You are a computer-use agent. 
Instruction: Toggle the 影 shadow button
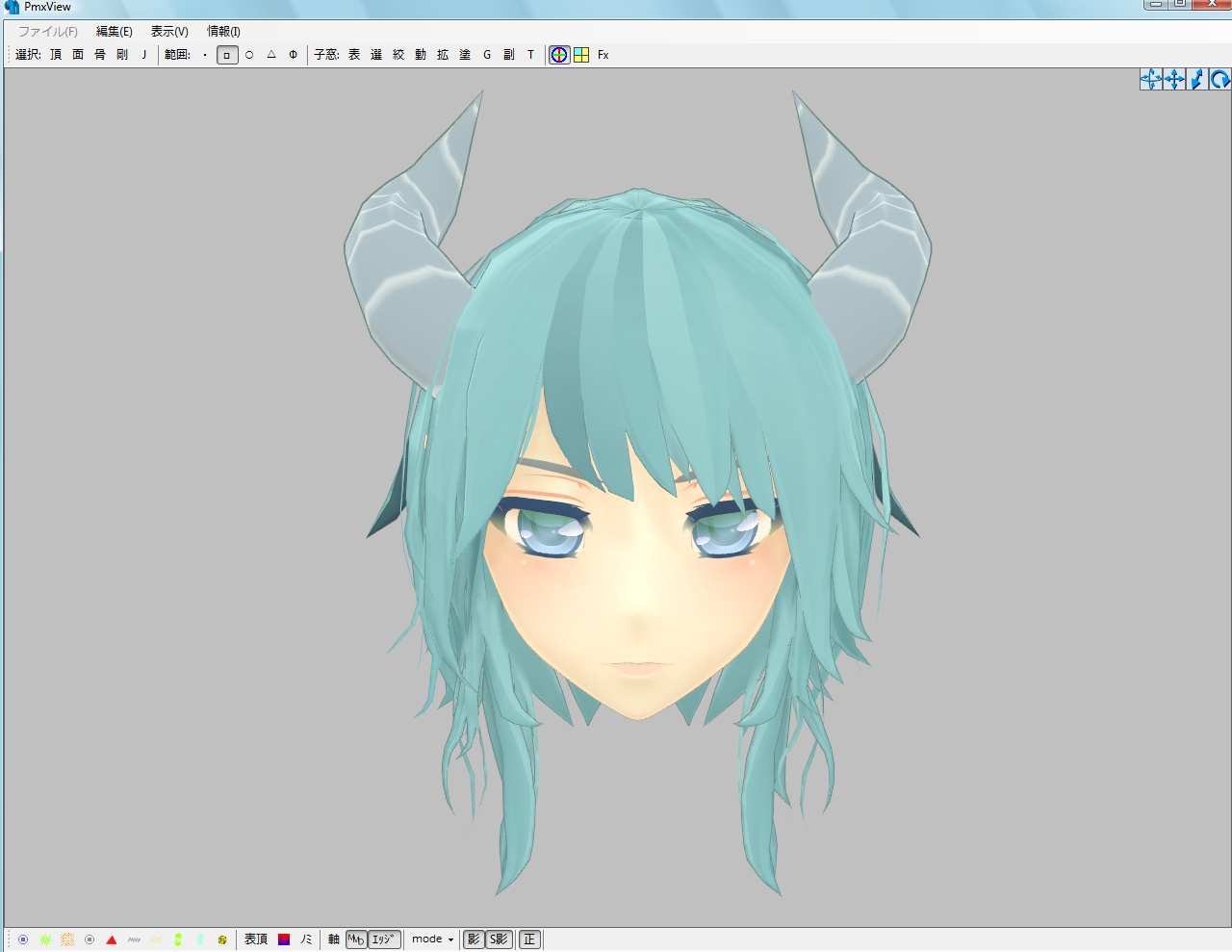click(474, 939)
